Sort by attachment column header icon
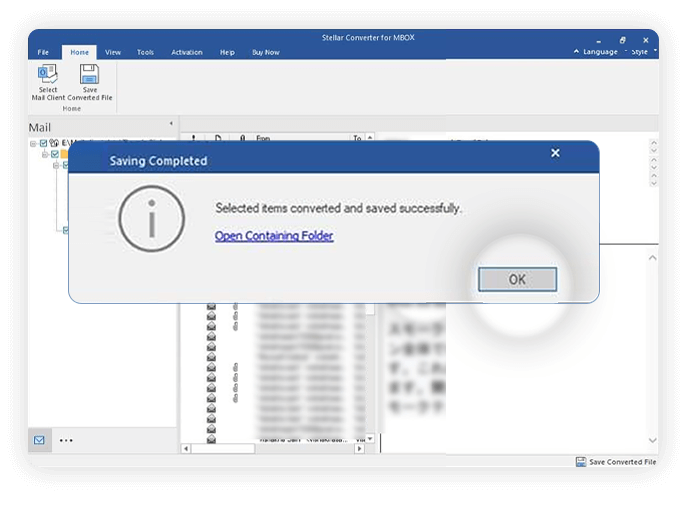699x518 pixels. (242, 138)
